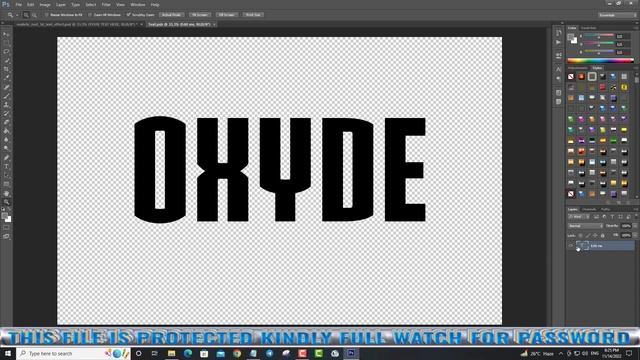This screenshot has width=640, height=360.
Task: Hide the text layer with eye icon
Action: 571,246
